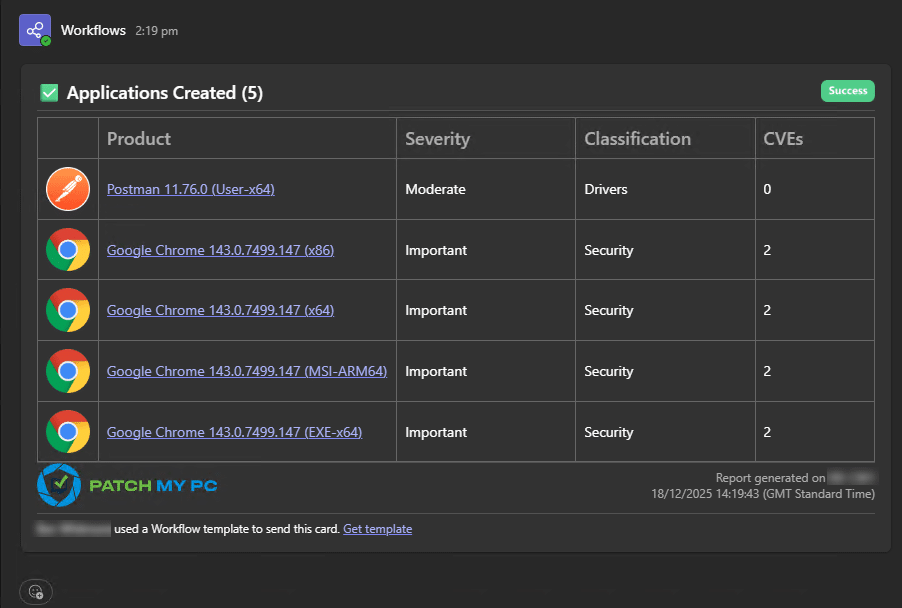The width and height of the screenshot is (902, 608).
Task: Click the Workflows sender name
Action: coord(93,30)
